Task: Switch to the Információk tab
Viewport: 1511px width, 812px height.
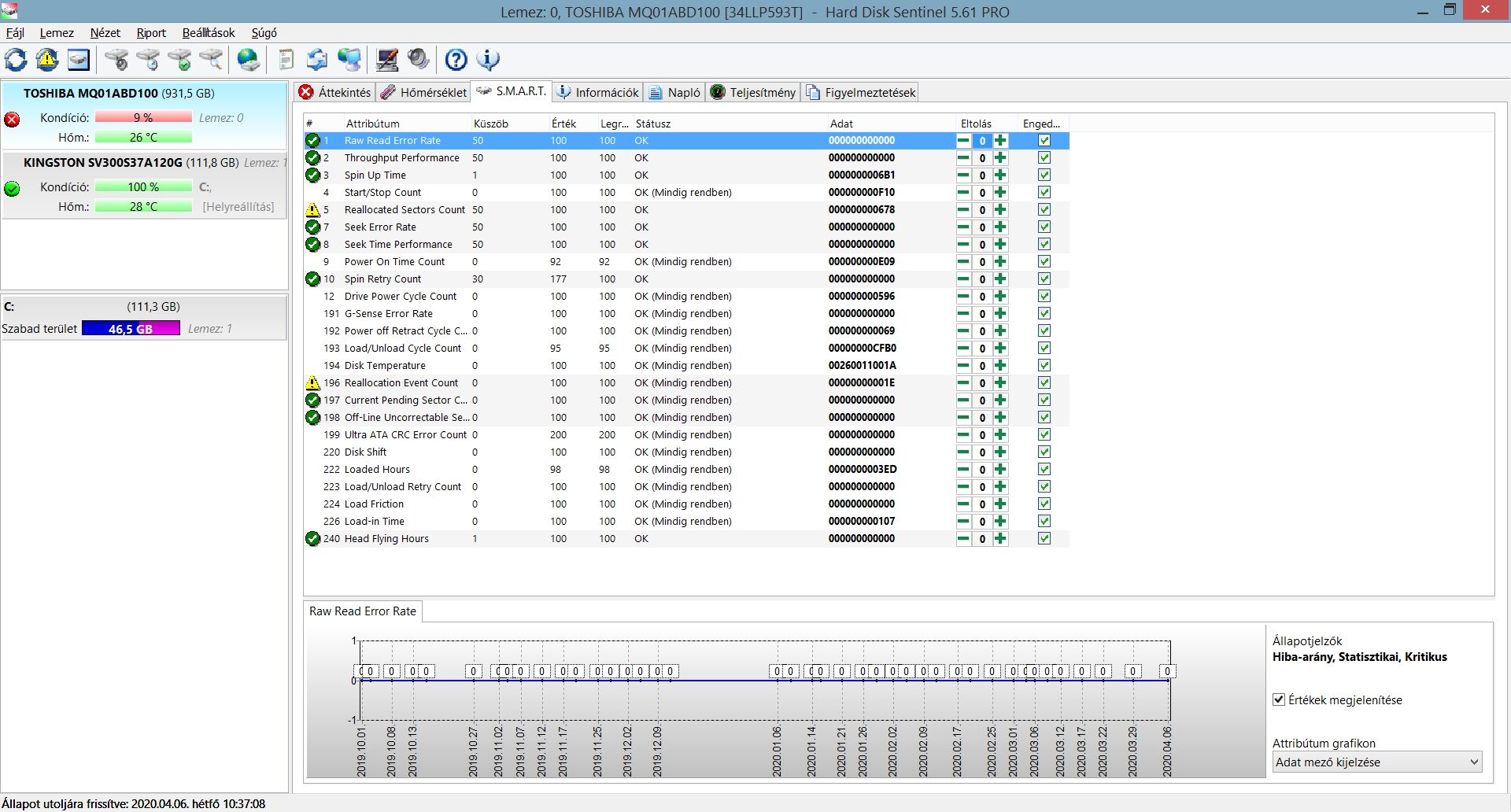Action: pos(597,93)
